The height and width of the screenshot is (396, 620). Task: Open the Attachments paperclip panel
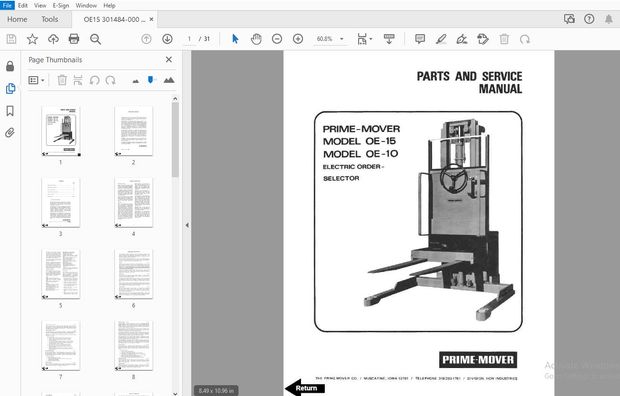pyautogui.click(x=10, y=133)
